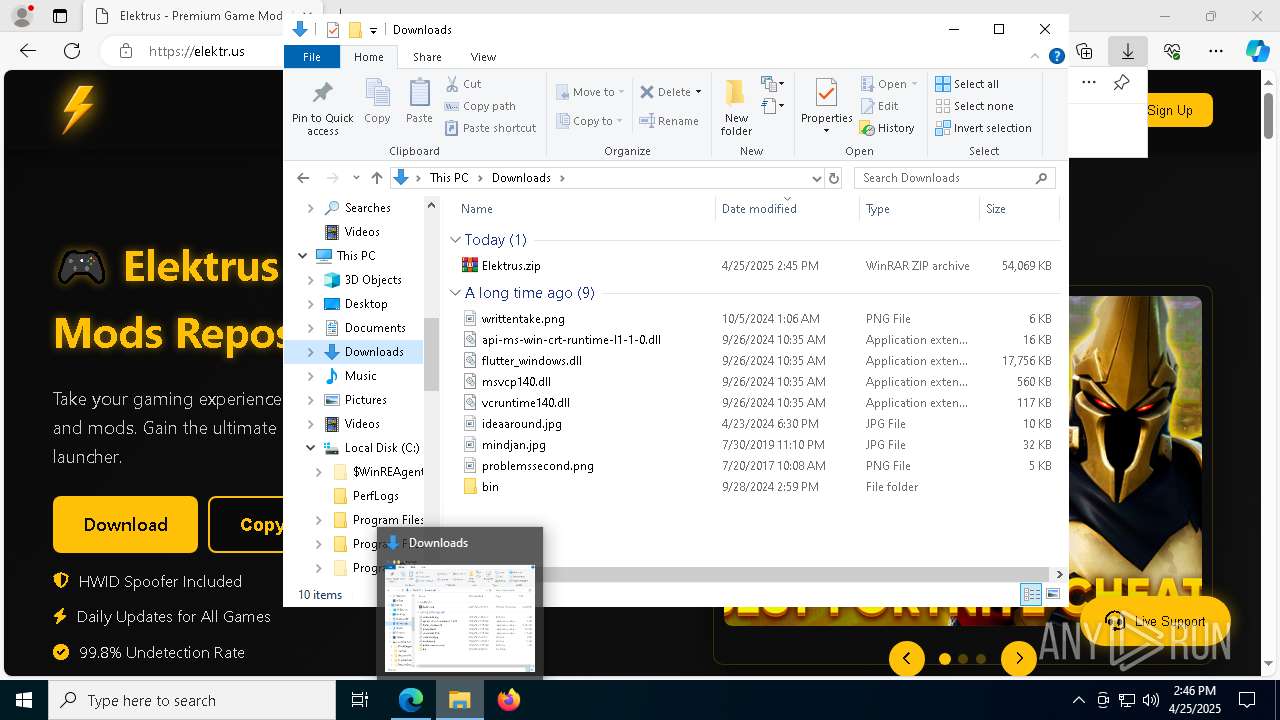Select 3D Objects in navigation pane
This screenshot has height=720, width=1280.
(373, 280)
